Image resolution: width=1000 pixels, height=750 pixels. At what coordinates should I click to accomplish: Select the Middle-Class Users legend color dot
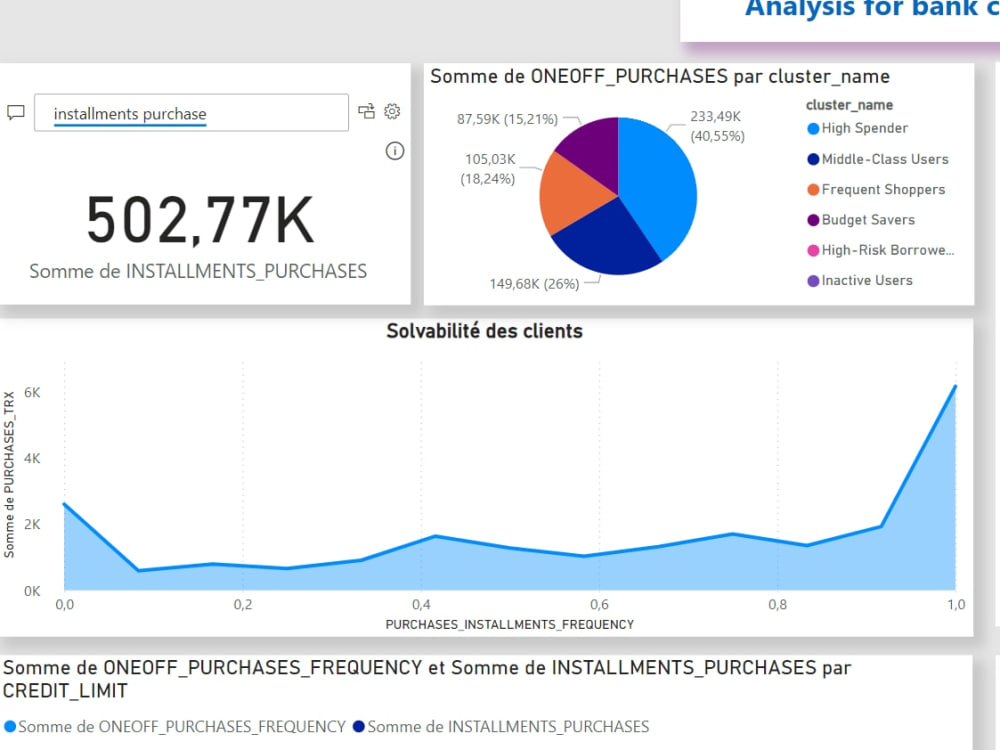[x=813, y=159]
